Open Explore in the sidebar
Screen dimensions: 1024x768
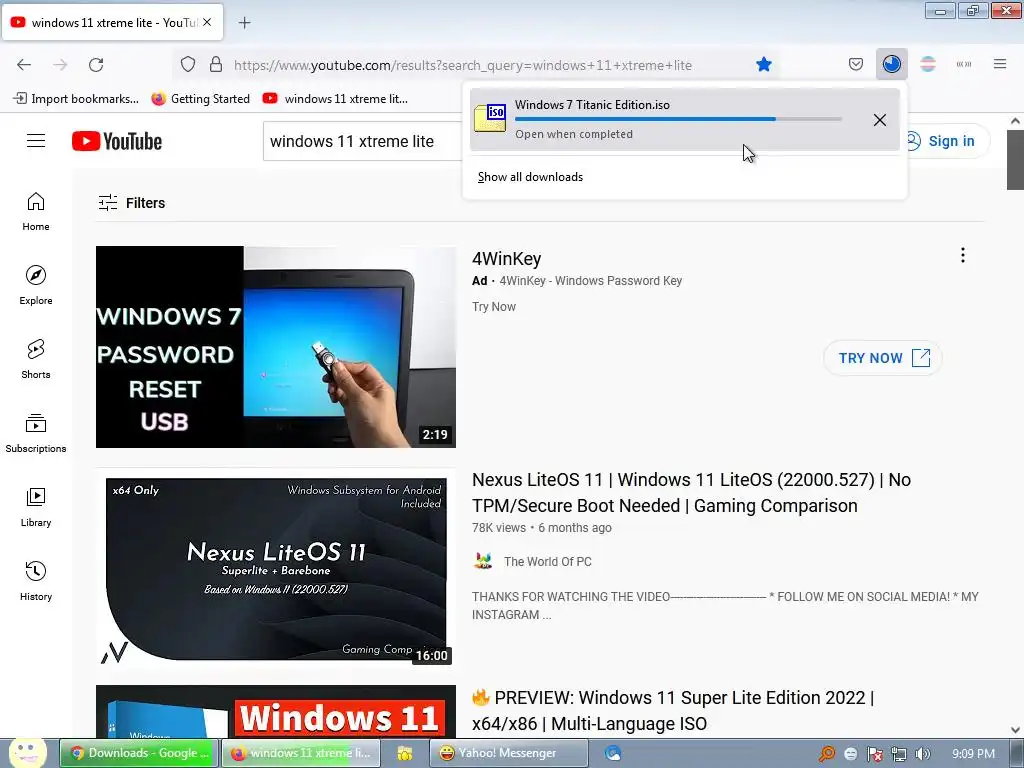(36, 285)
